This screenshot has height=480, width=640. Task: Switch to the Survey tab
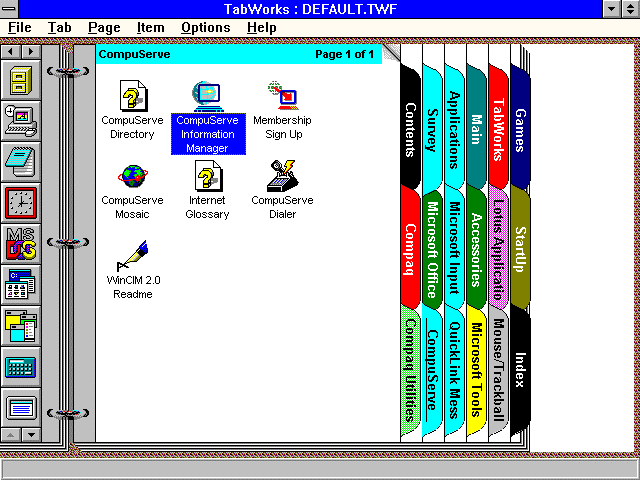433,129
